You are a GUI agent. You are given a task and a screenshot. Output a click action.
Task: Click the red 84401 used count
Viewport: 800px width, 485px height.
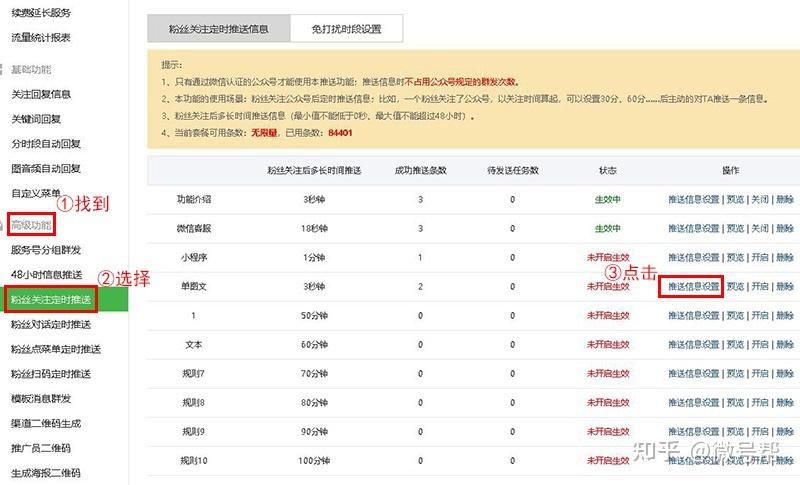point(340,133)
